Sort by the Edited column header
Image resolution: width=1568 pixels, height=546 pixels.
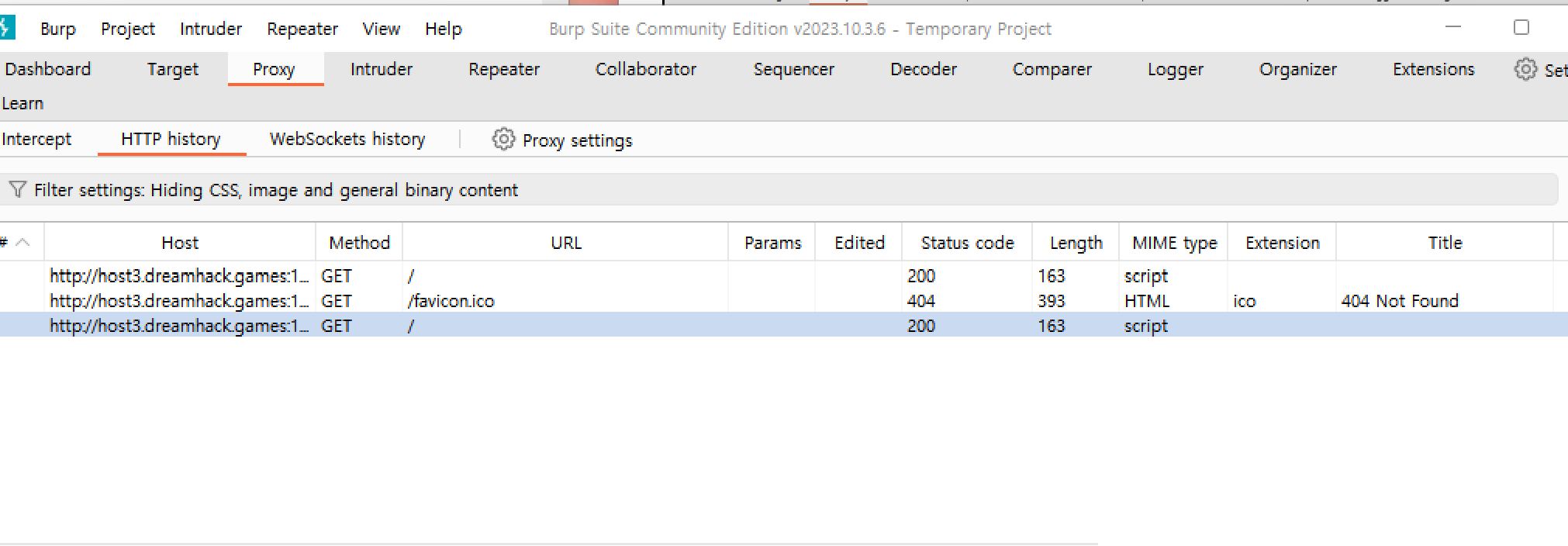859,243
